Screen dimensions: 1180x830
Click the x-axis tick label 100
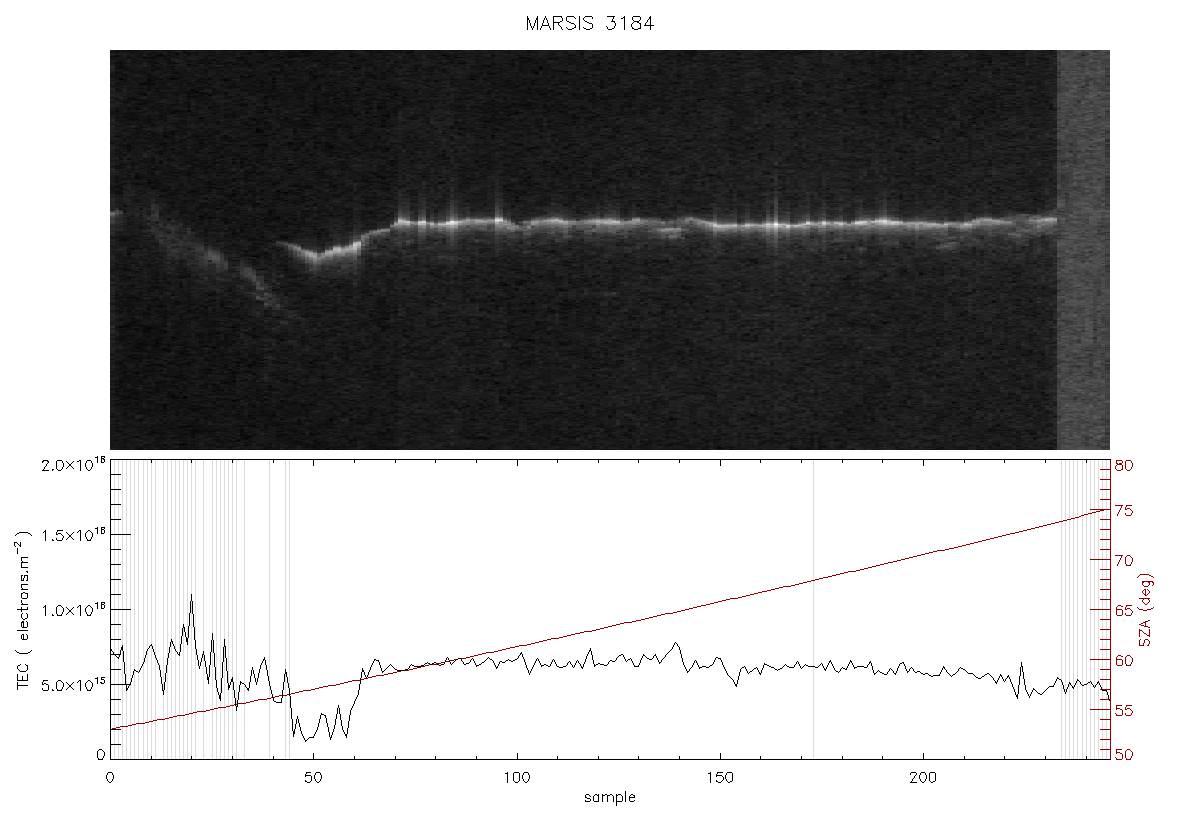tap(517, 777)
